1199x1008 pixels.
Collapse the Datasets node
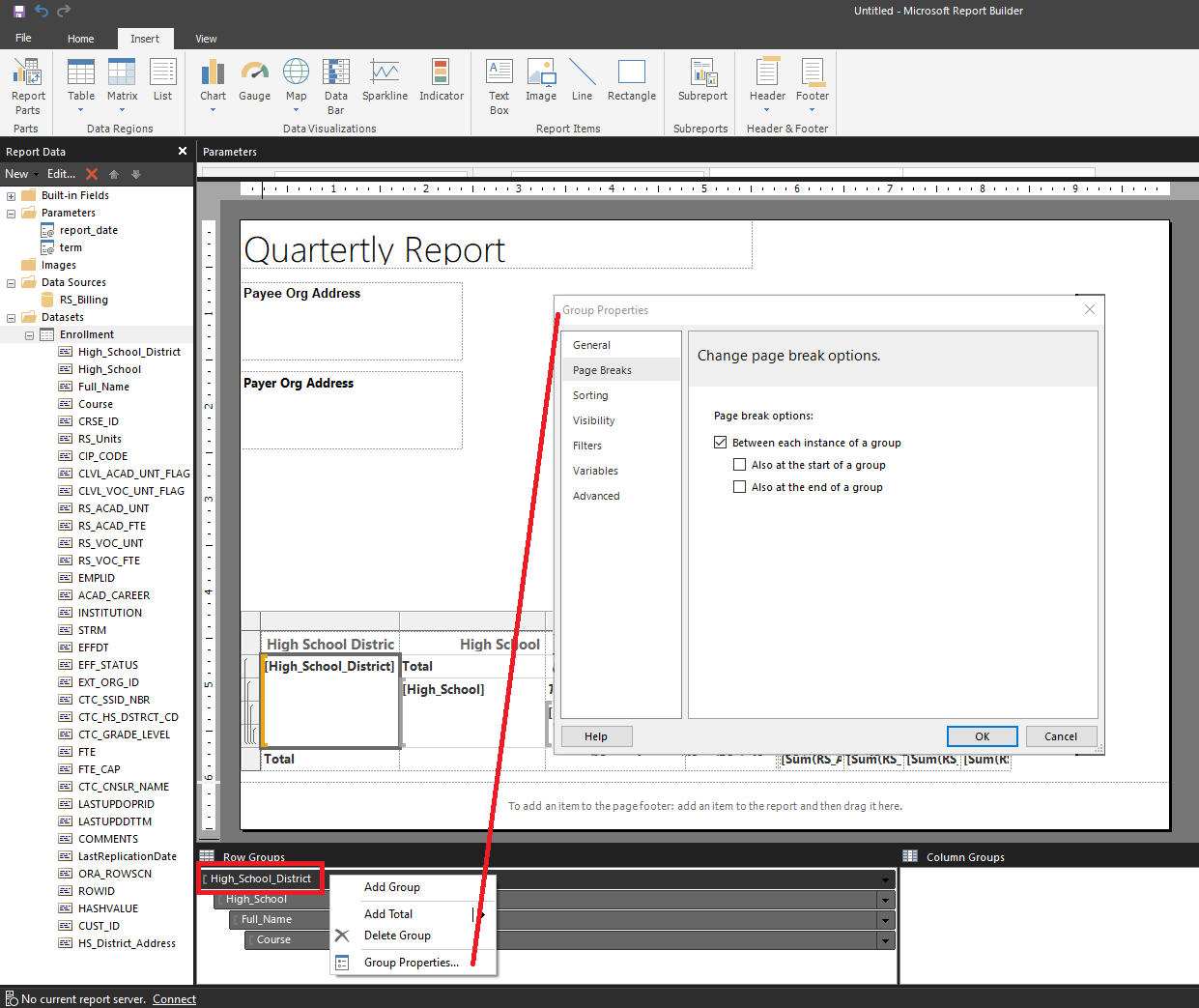tap(12, 318)
